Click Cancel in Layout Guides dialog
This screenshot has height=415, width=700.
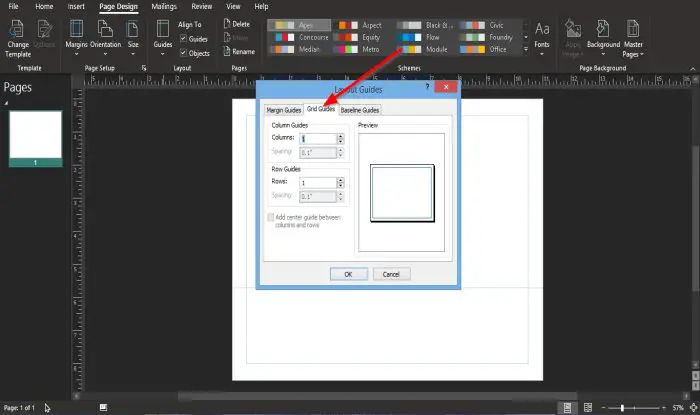coord(391,274)
